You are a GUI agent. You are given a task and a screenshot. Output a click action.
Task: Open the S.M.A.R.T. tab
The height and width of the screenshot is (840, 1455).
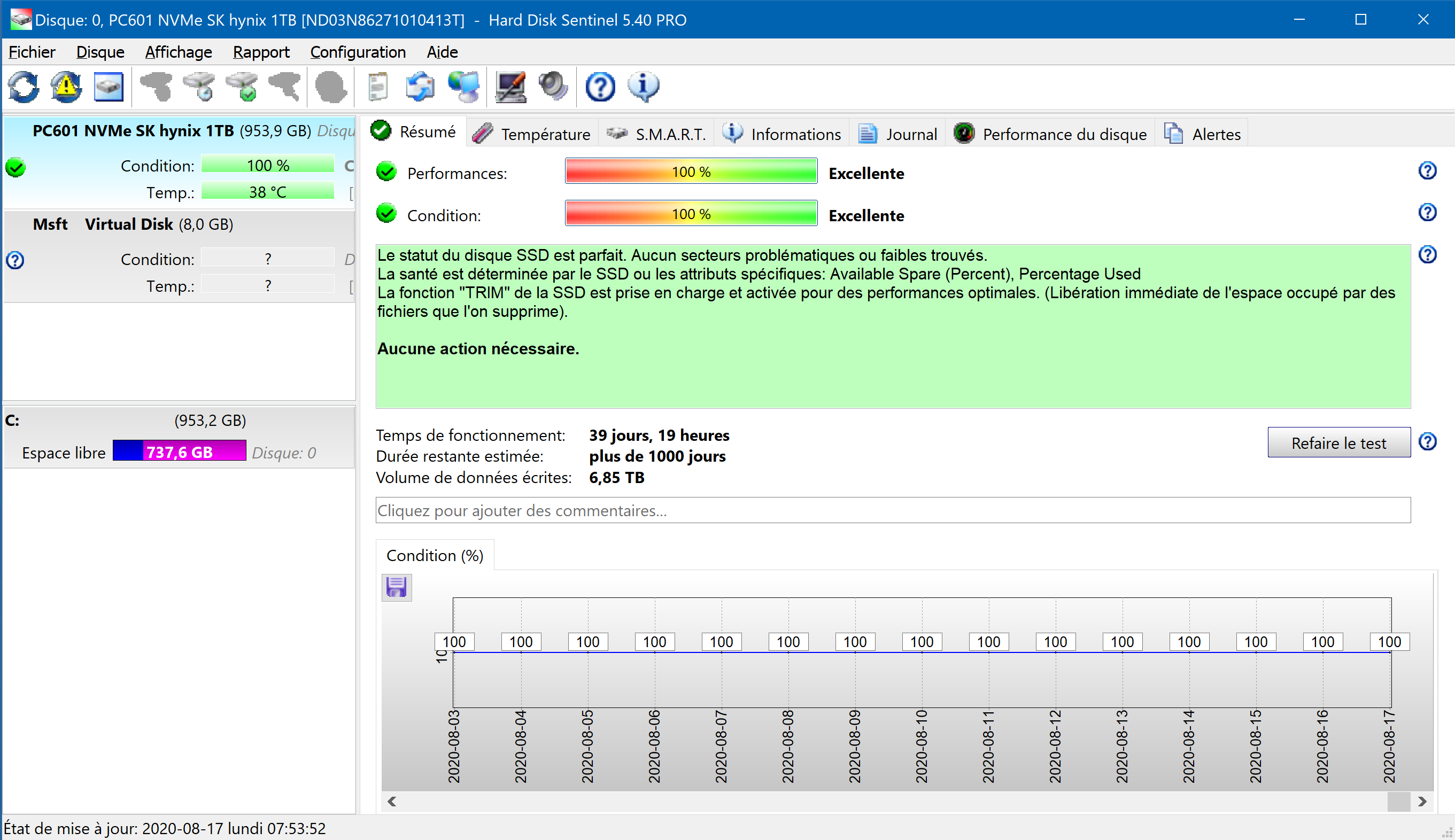click(656, 134)
